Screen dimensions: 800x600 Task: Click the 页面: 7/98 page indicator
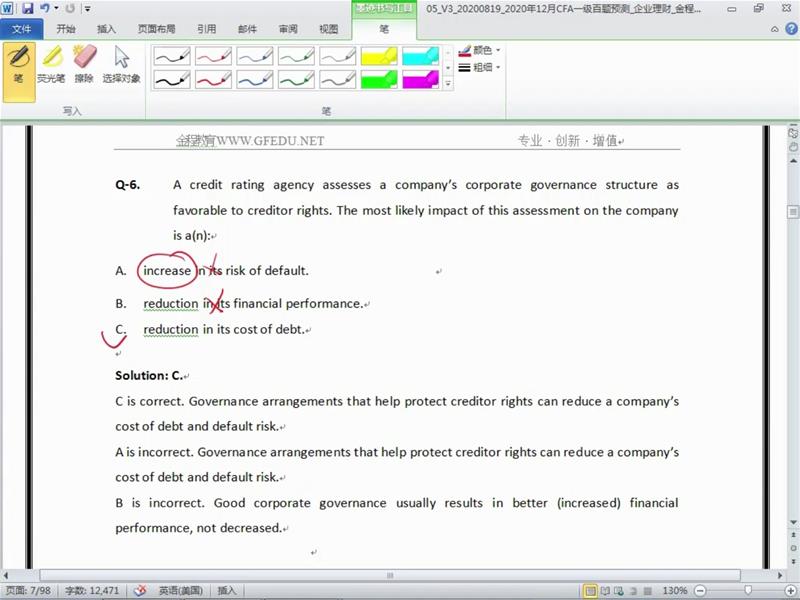point(28,590)
